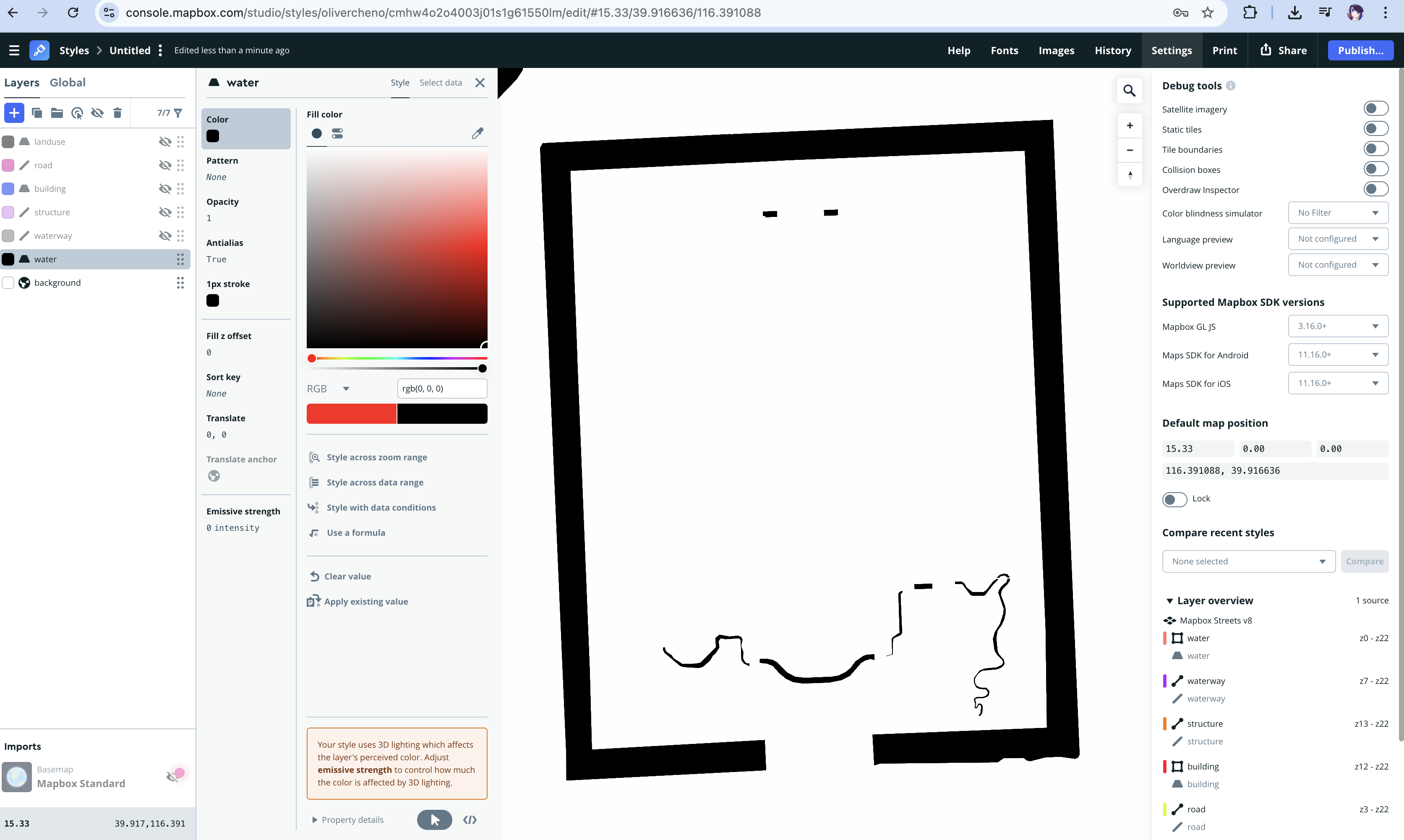Image resolution: width=1404 pixels, height=840 pixels.
Task: Open the Select data tab
Action: 440,83
